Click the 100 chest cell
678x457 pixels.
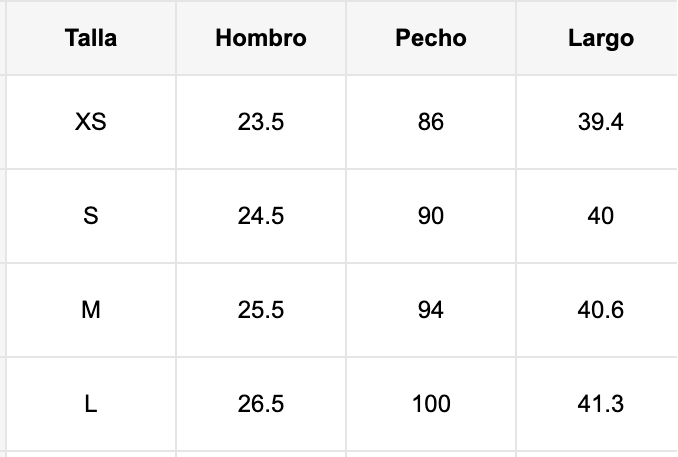pos(431,404)
